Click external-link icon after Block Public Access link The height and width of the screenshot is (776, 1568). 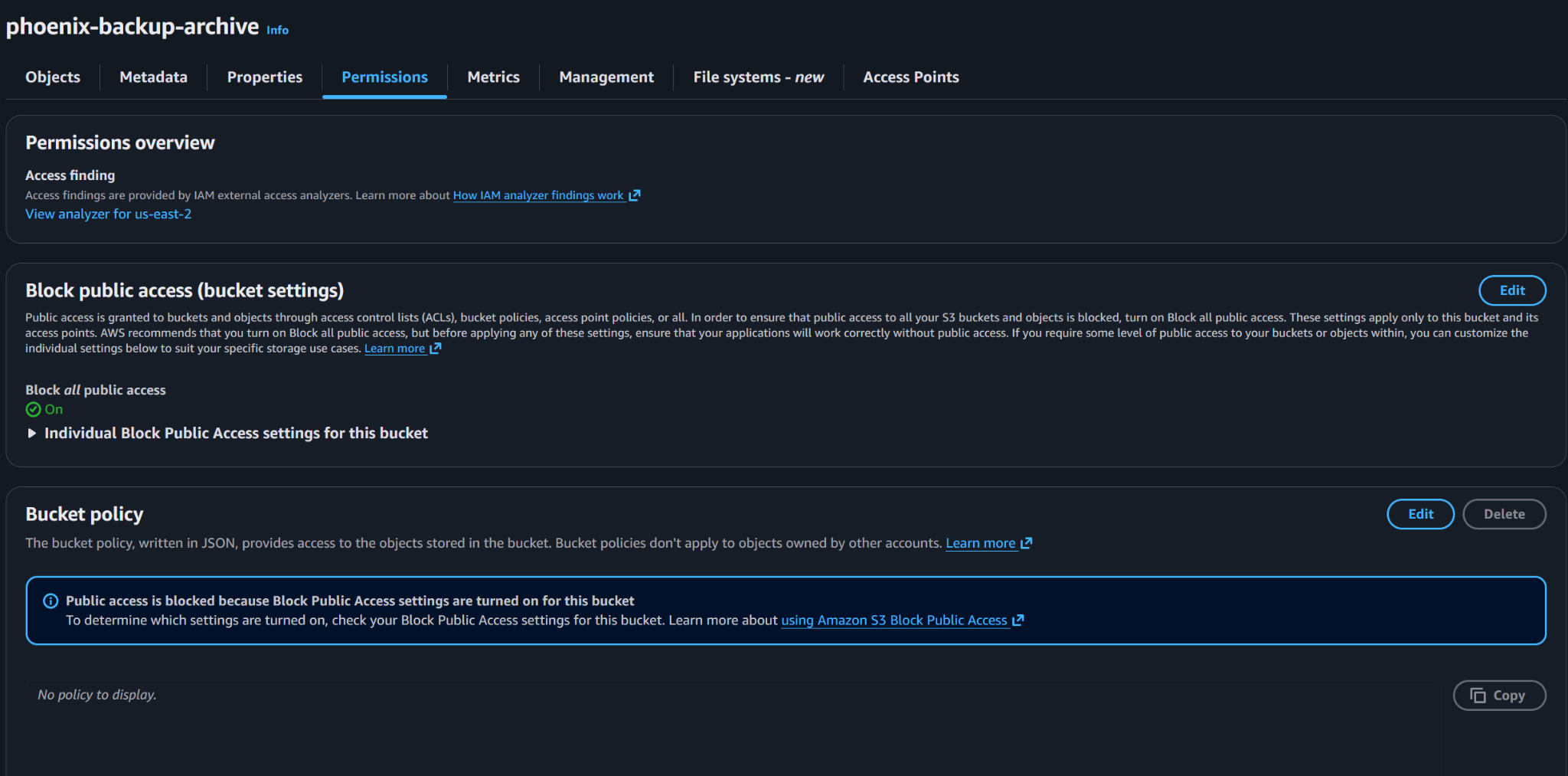point(1018,620)
